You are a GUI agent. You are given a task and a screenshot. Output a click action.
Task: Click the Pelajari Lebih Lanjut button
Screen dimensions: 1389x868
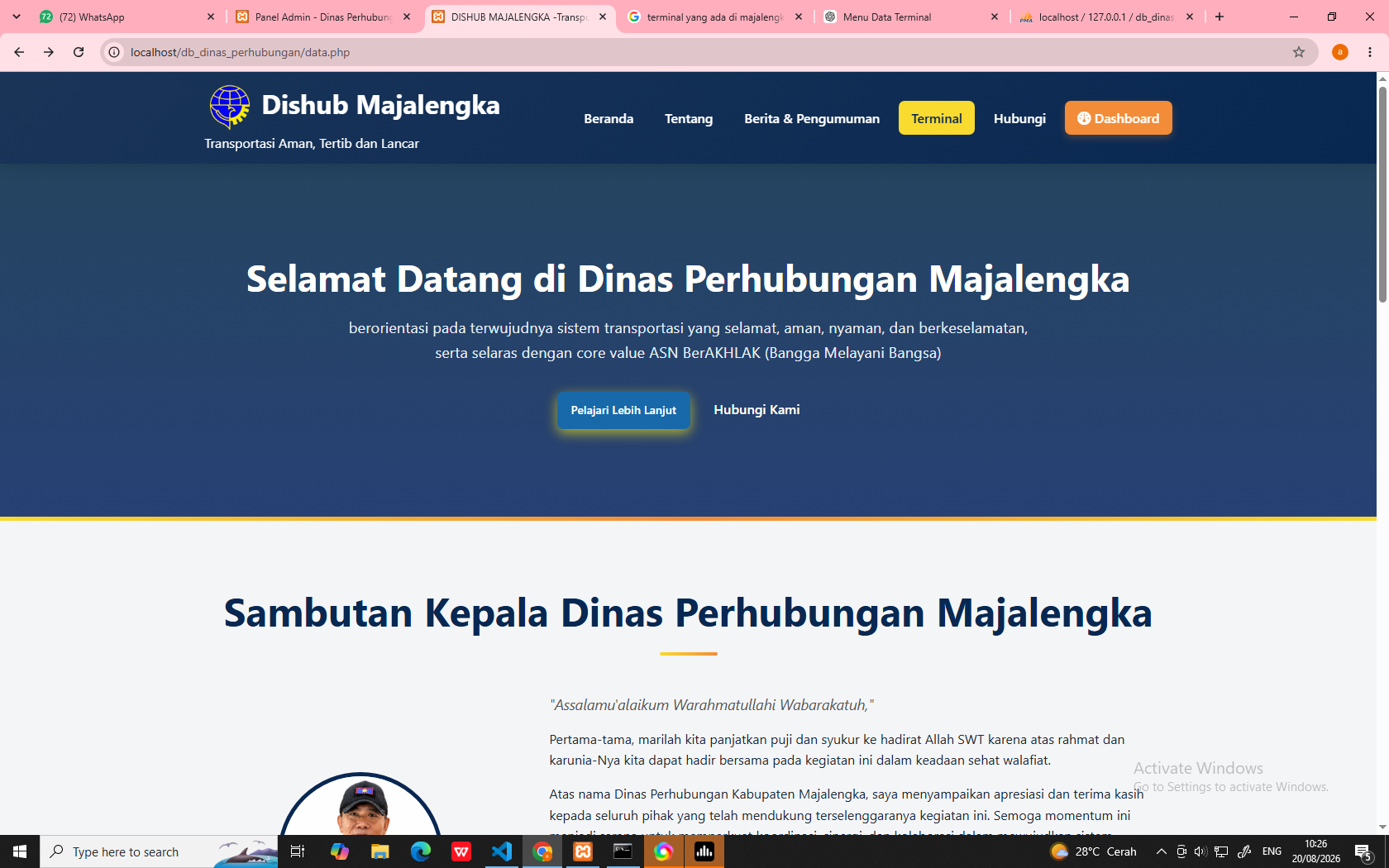coord(623,410)
